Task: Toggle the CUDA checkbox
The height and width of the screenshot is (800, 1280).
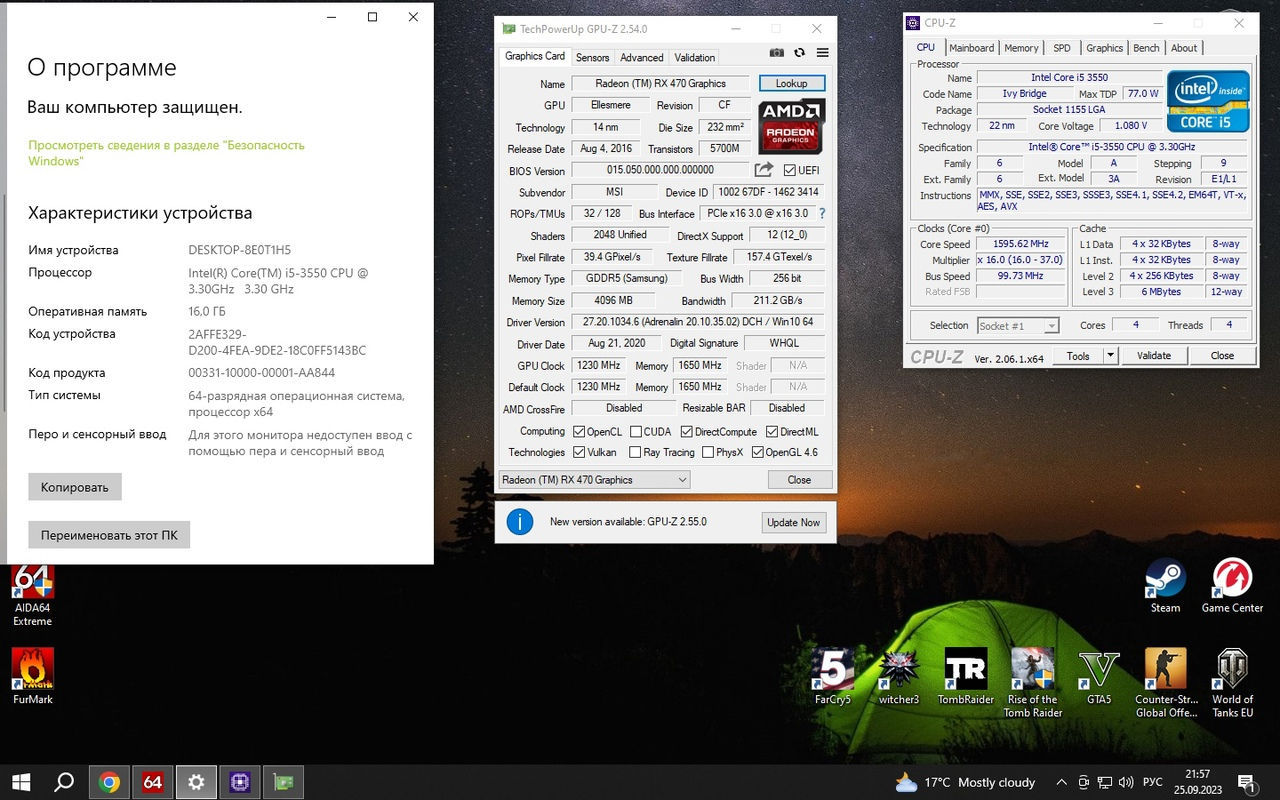Action: pyautogui.click(x=635, y=432)
